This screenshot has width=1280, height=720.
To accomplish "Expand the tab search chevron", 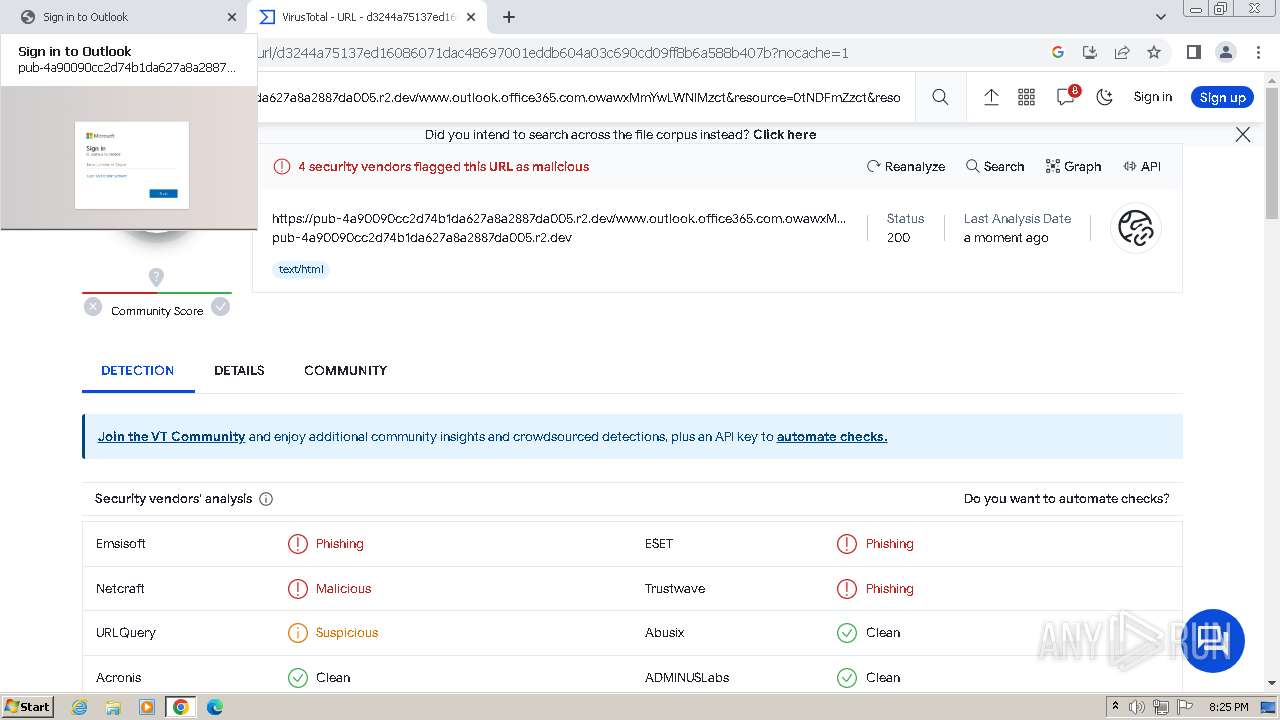I will [x=1161, y=17].
